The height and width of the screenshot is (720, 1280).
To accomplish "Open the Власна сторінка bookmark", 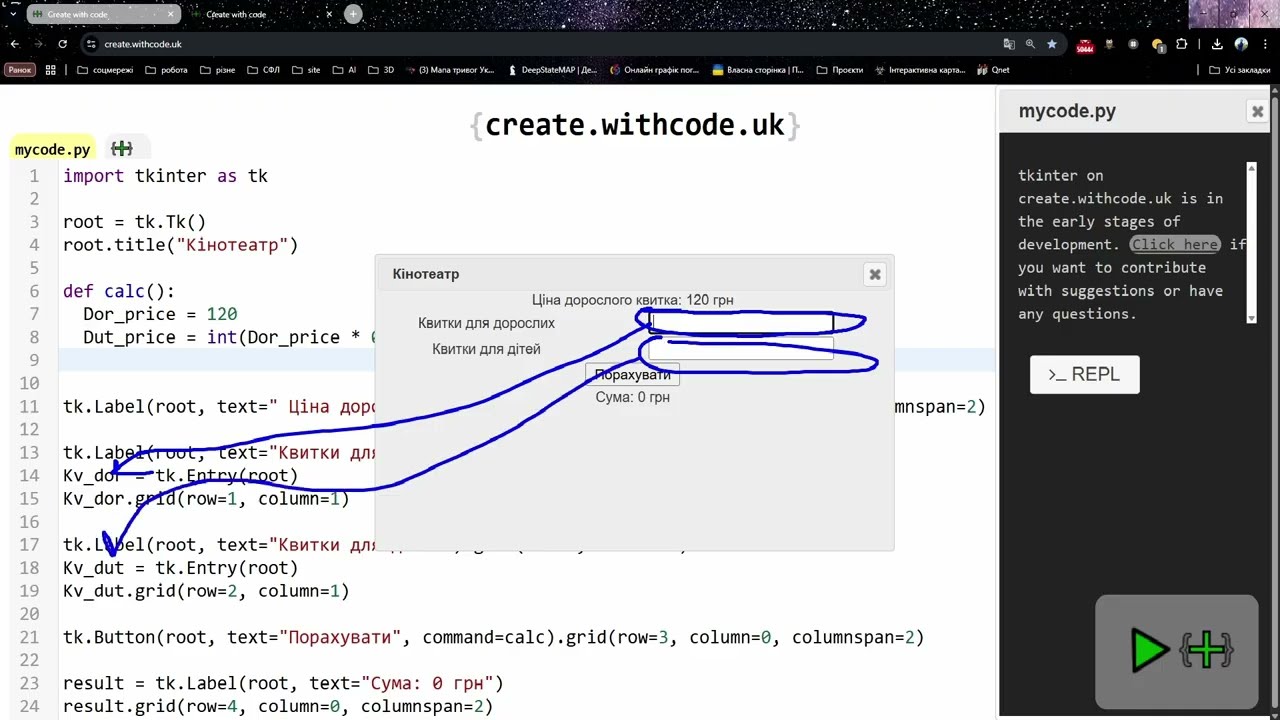I will pos(757,70).
